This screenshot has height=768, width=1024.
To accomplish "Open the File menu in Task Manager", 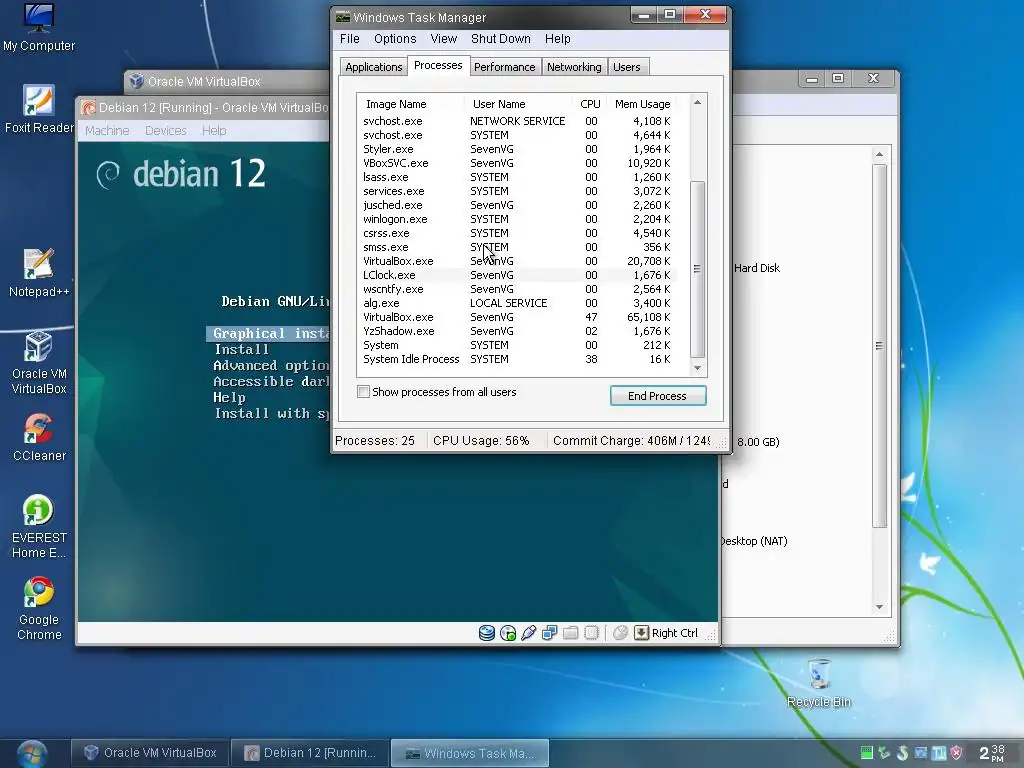I will pos(349,39).
